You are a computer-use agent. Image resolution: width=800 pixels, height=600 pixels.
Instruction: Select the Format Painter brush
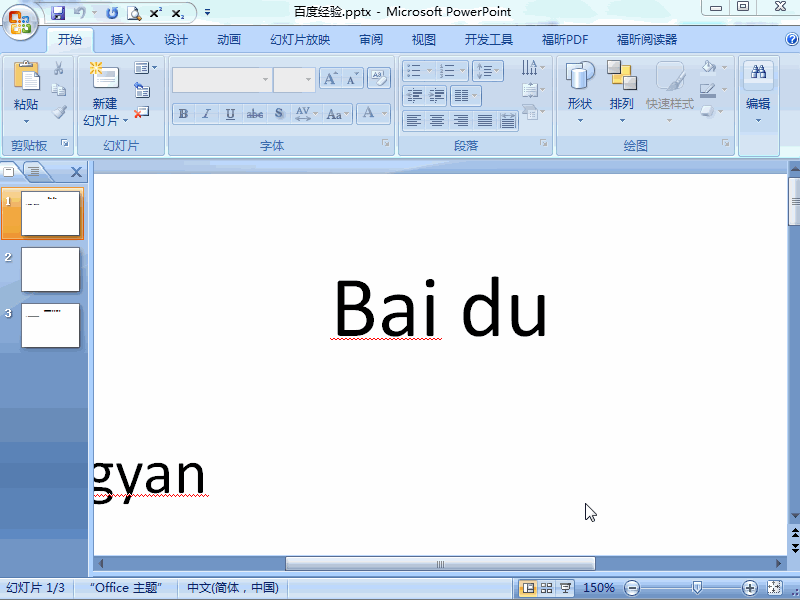[59, 112]
